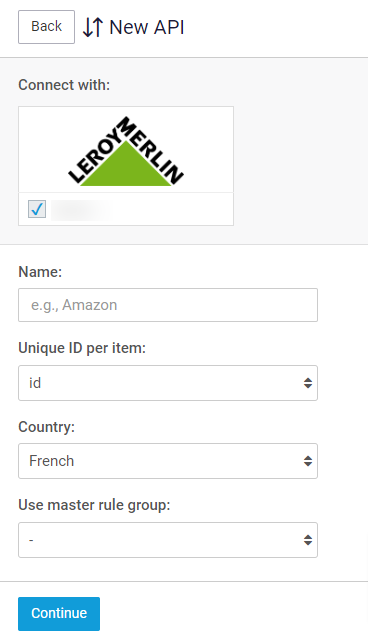Submit the form with Continue
This screenshot has height=641, width=368.
[x=59, y=614]
